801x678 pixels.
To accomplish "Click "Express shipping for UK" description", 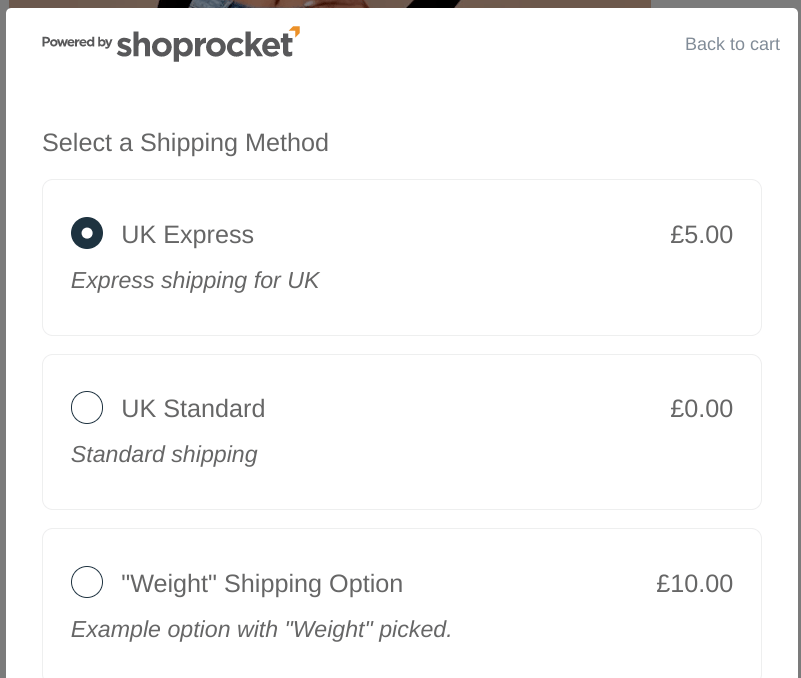I will point(195,281).
